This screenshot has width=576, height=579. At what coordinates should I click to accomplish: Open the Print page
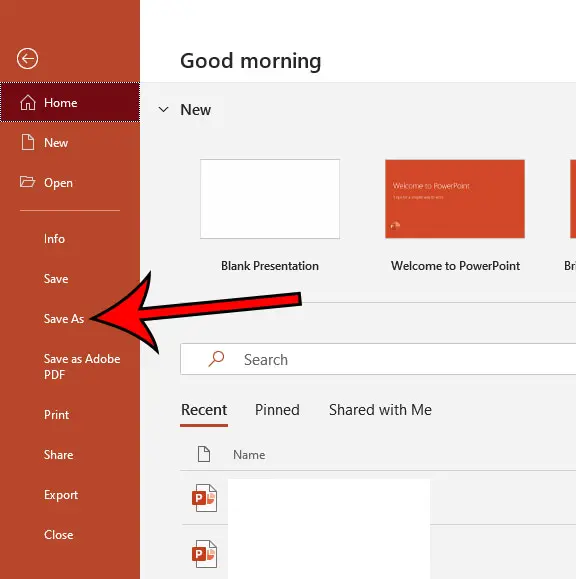point(56,415)
